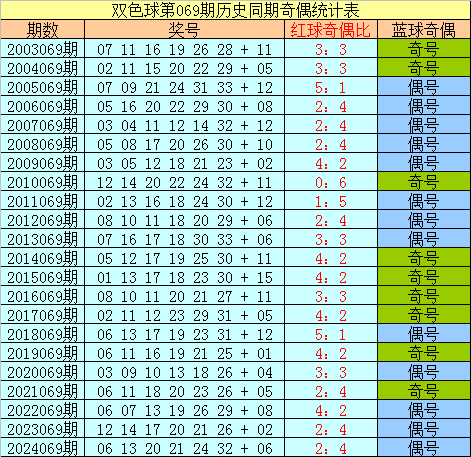The image size is (471, 457).
Task: Click the 奖号 column header
Action: tap(184, 30)
